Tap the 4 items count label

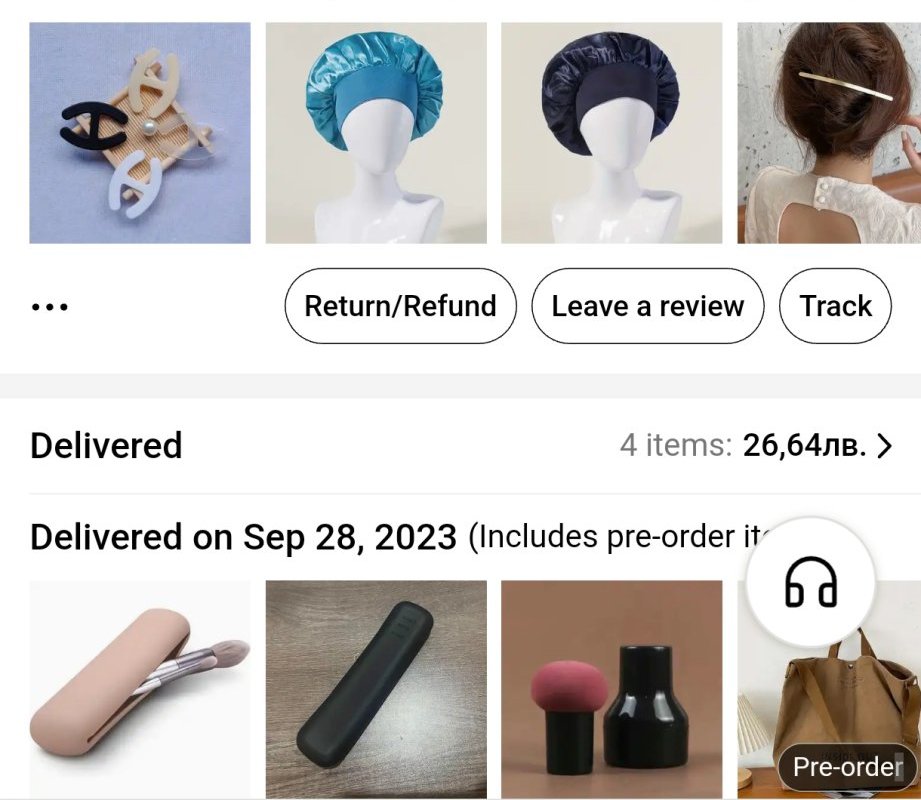click(x=675, y=445)
